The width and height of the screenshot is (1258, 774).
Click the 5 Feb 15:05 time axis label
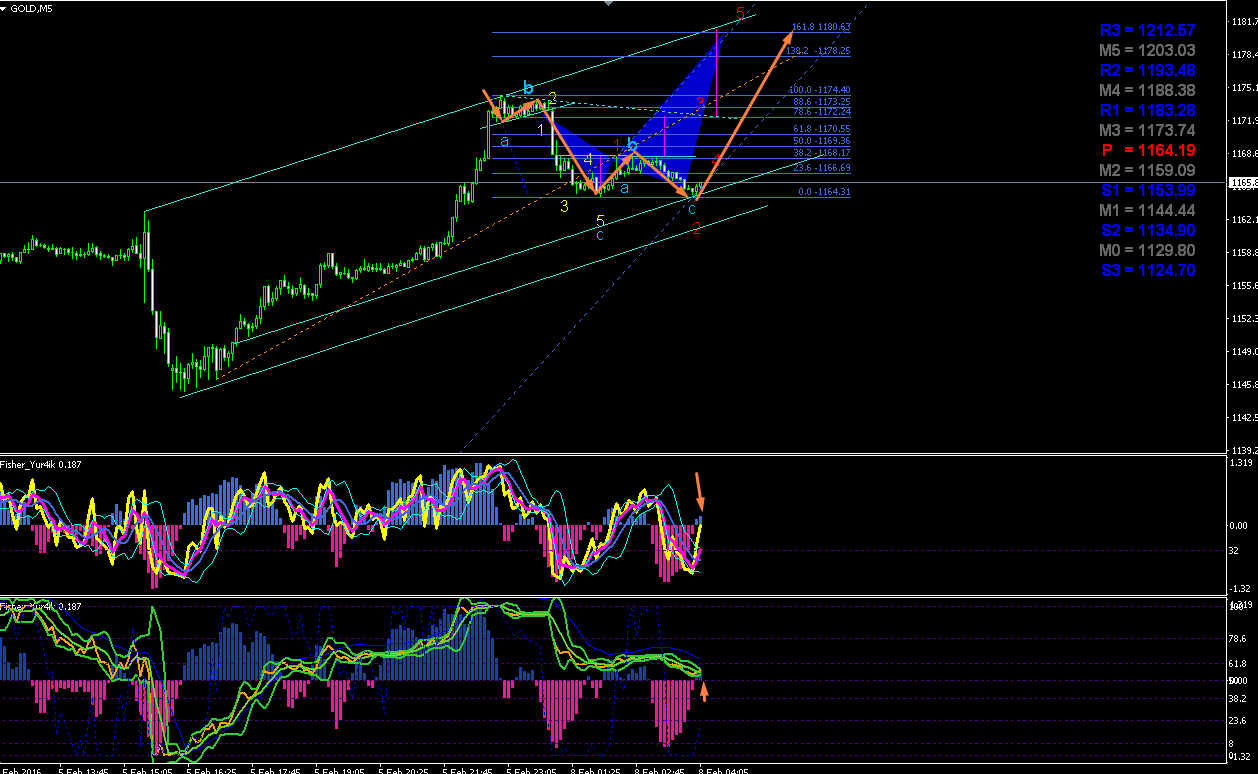point(147,770)
